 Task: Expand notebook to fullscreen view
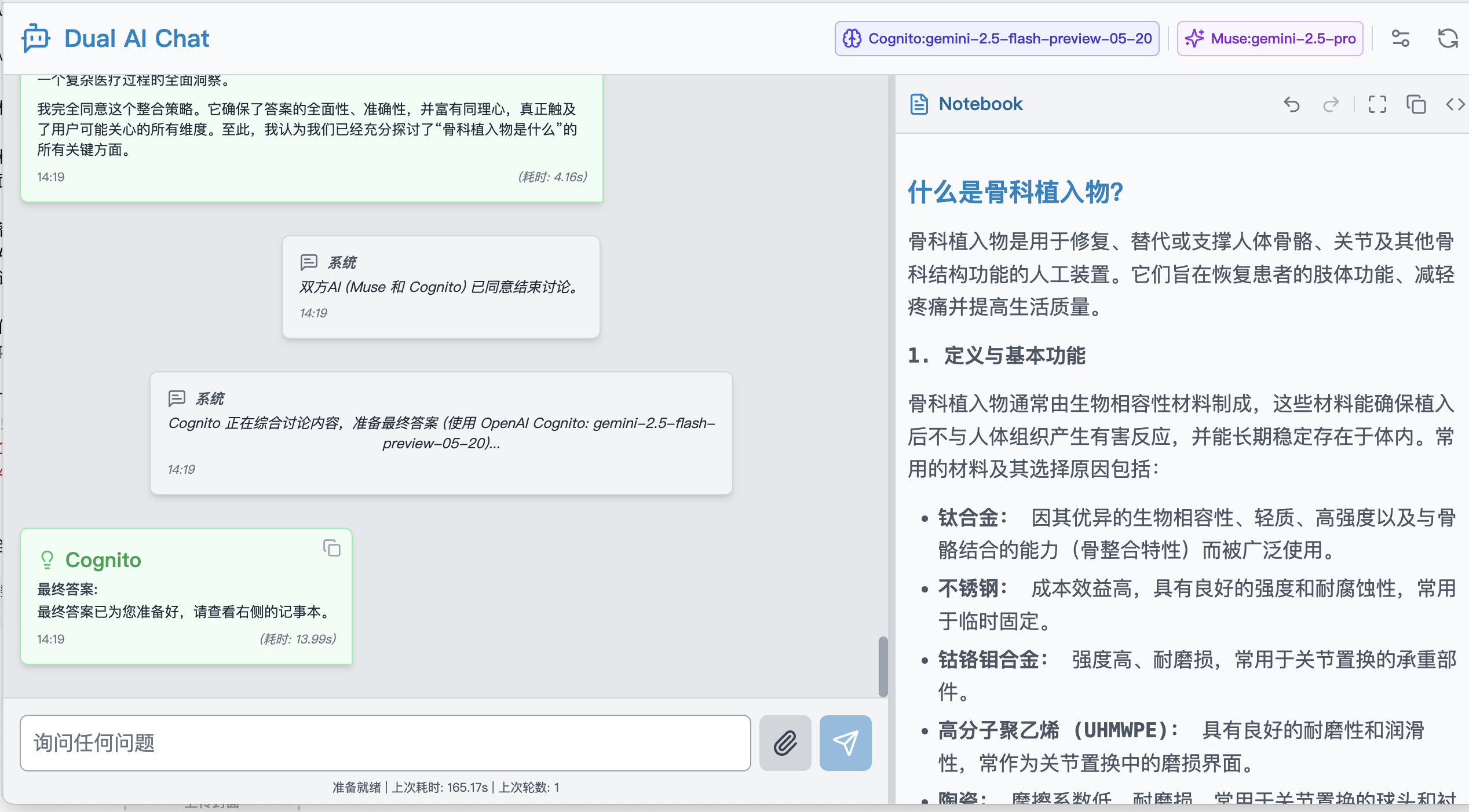tap(1377, 104)
